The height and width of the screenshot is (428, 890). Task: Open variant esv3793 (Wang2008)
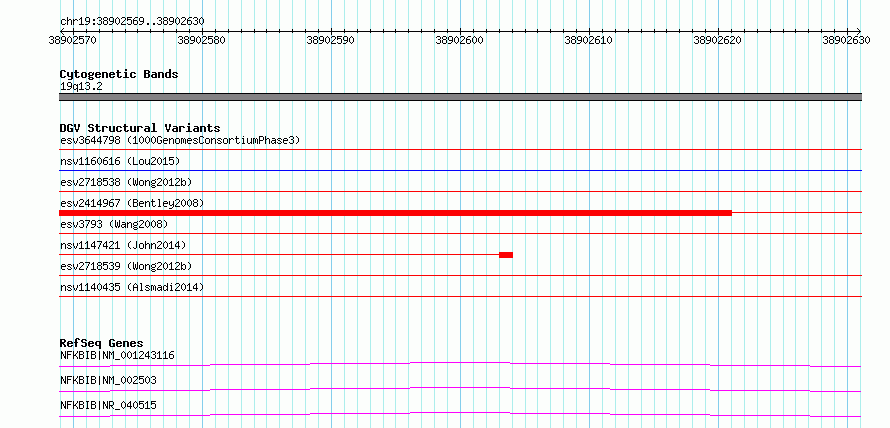(114, 224)
